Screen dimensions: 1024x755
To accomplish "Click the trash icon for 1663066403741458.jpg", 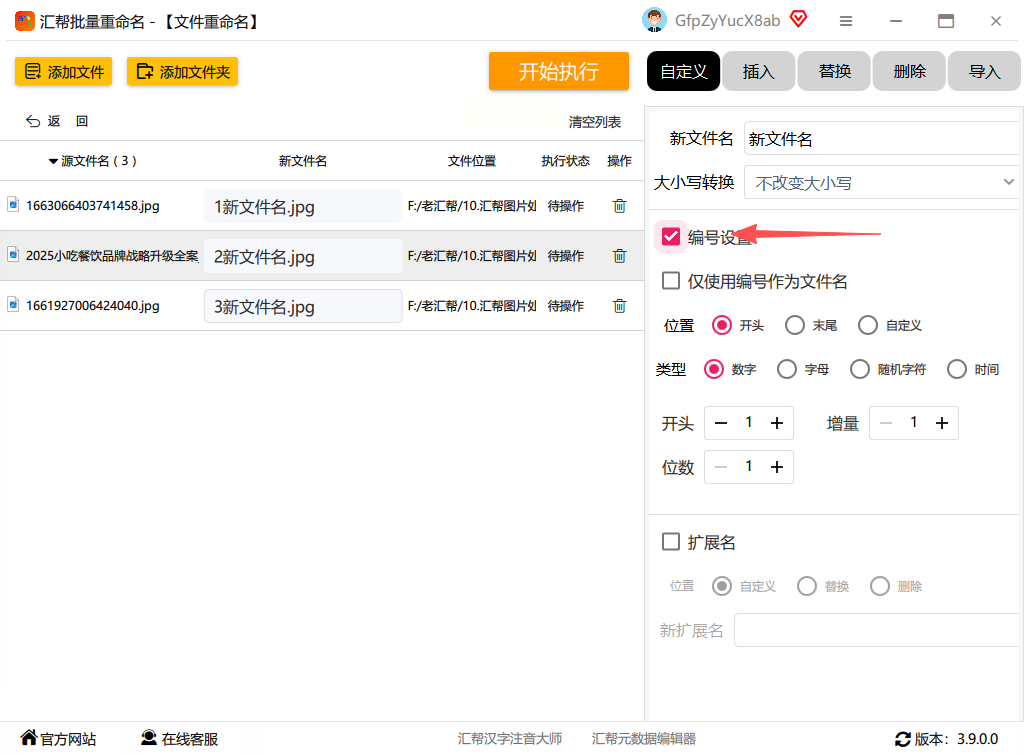I will coord(619,206).
